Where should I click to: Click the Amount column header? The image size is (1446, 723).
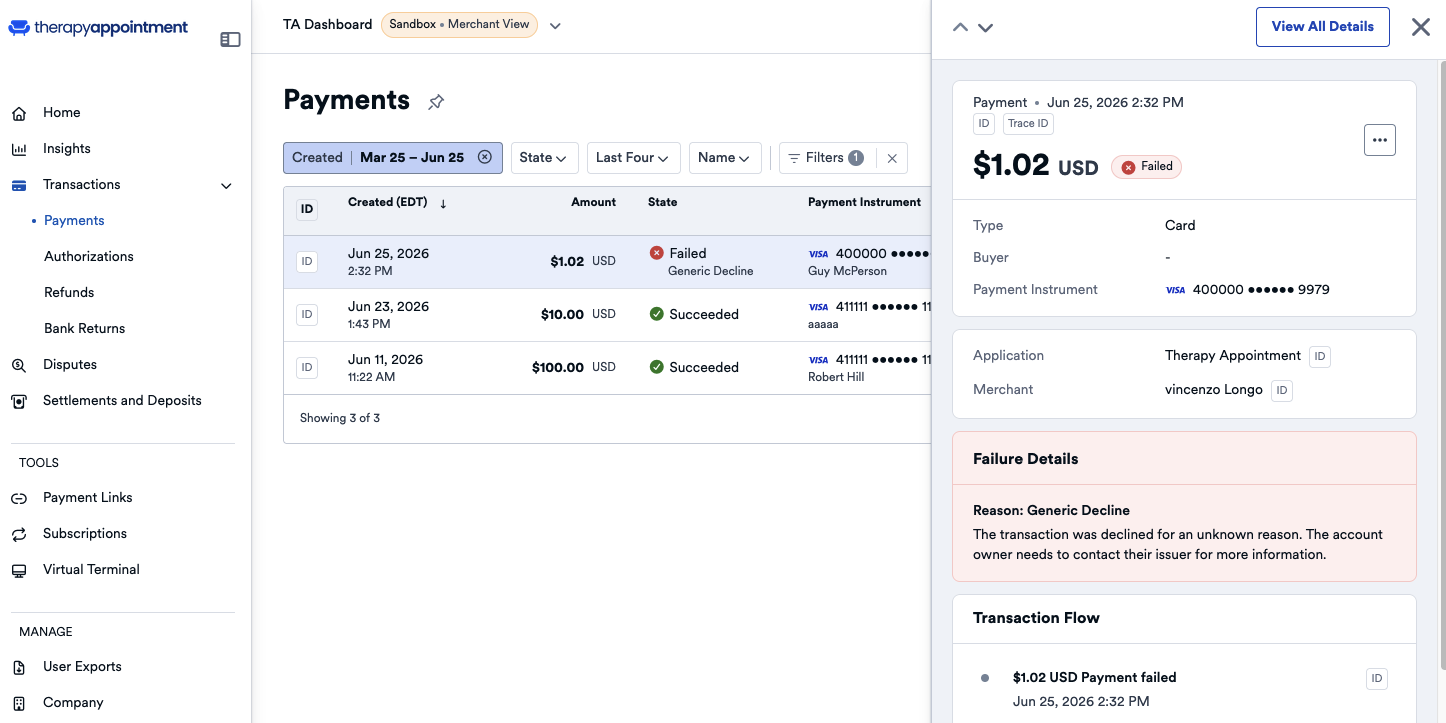coord(594,203)
